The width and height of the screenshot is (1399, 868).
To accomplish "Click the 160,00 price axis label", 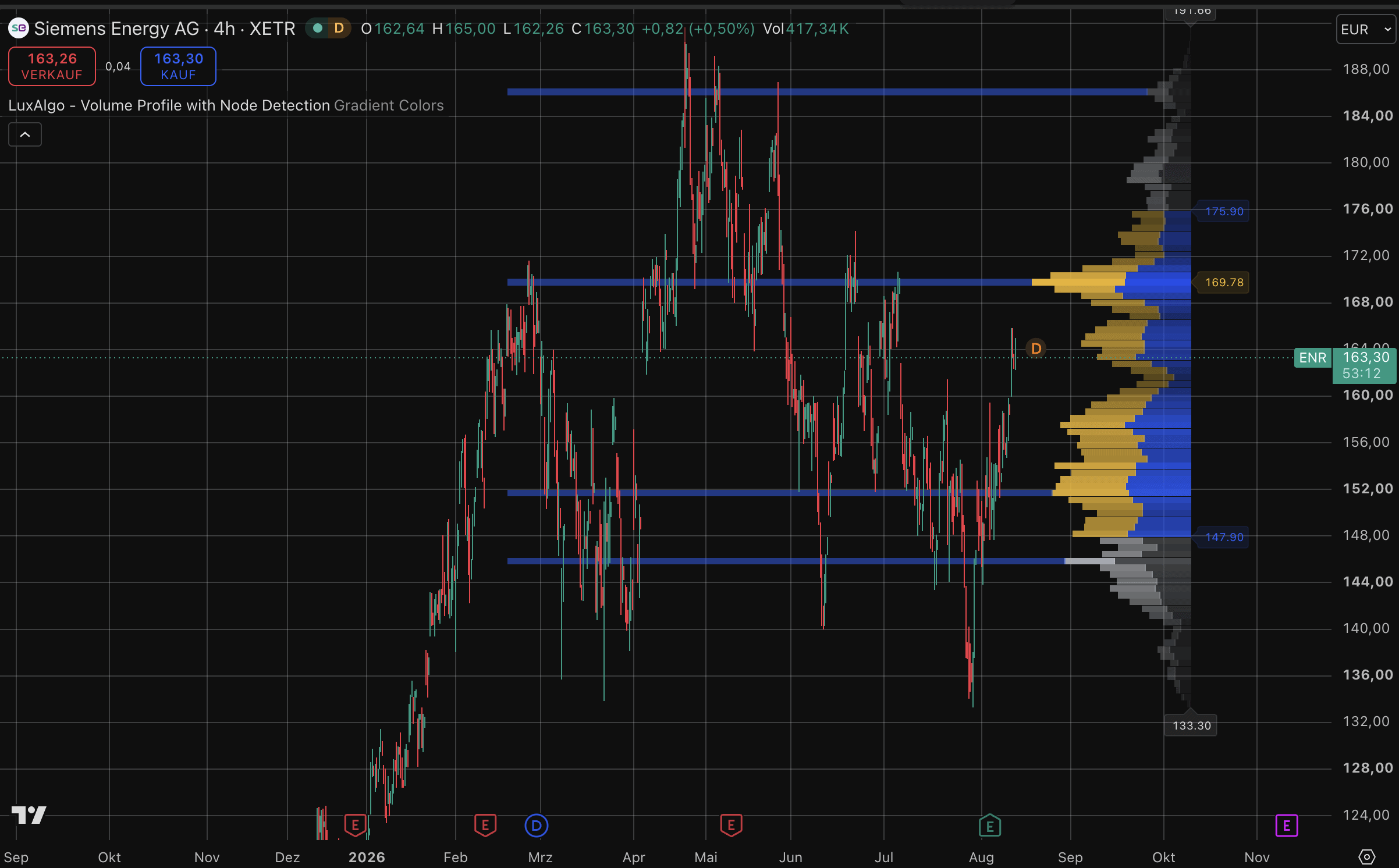I will tap(1368, 395).
